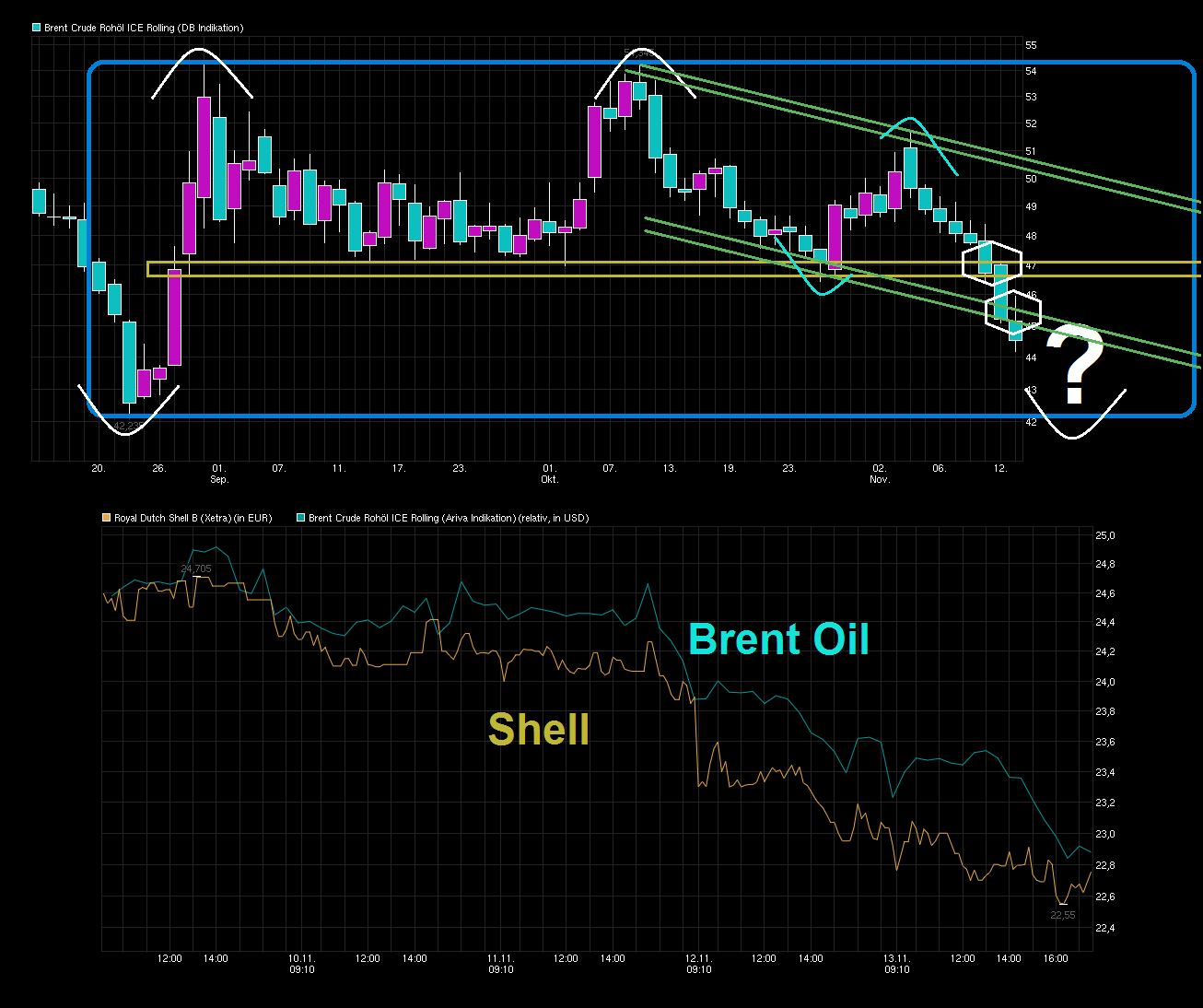1203x1008 pixels.
Task: Click the lower hexagon price marker
Action: [1013, 312]
